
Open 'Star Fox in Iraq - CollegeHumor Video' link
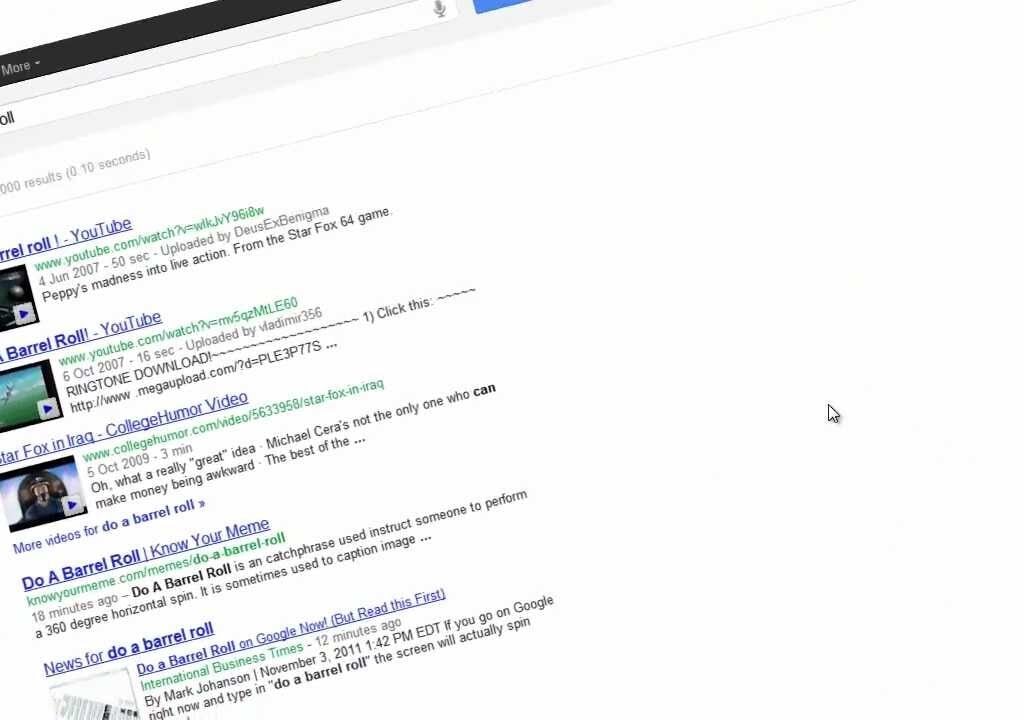coord(123,427)
